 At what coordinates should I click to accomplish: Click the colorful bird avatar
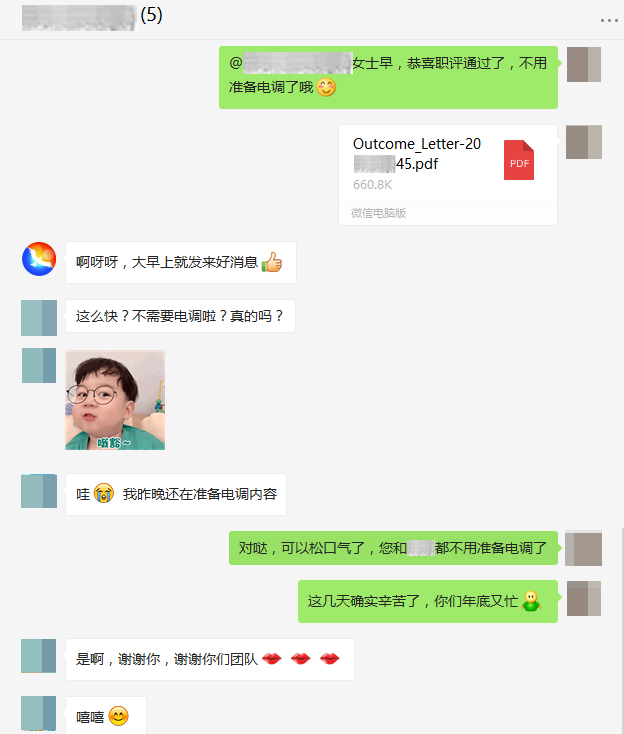pos(39,259)
